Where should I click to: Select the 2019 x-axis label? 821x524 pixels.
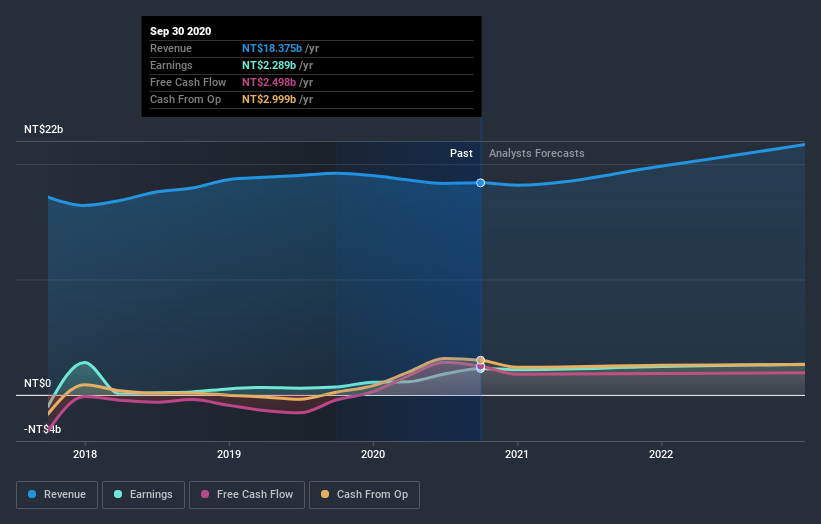point(229,454)
